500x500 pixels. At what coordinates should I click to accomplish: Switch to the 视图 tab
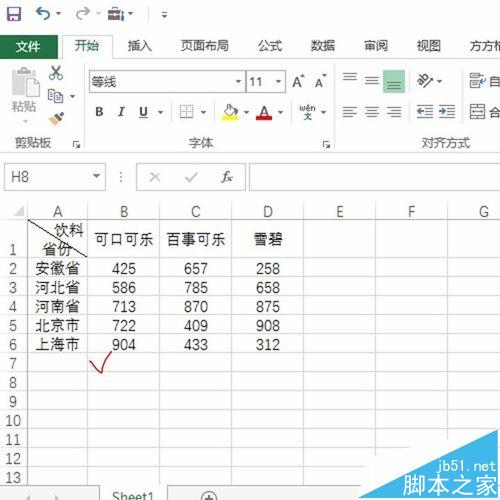pyautogui.click(x=429, y=46)
